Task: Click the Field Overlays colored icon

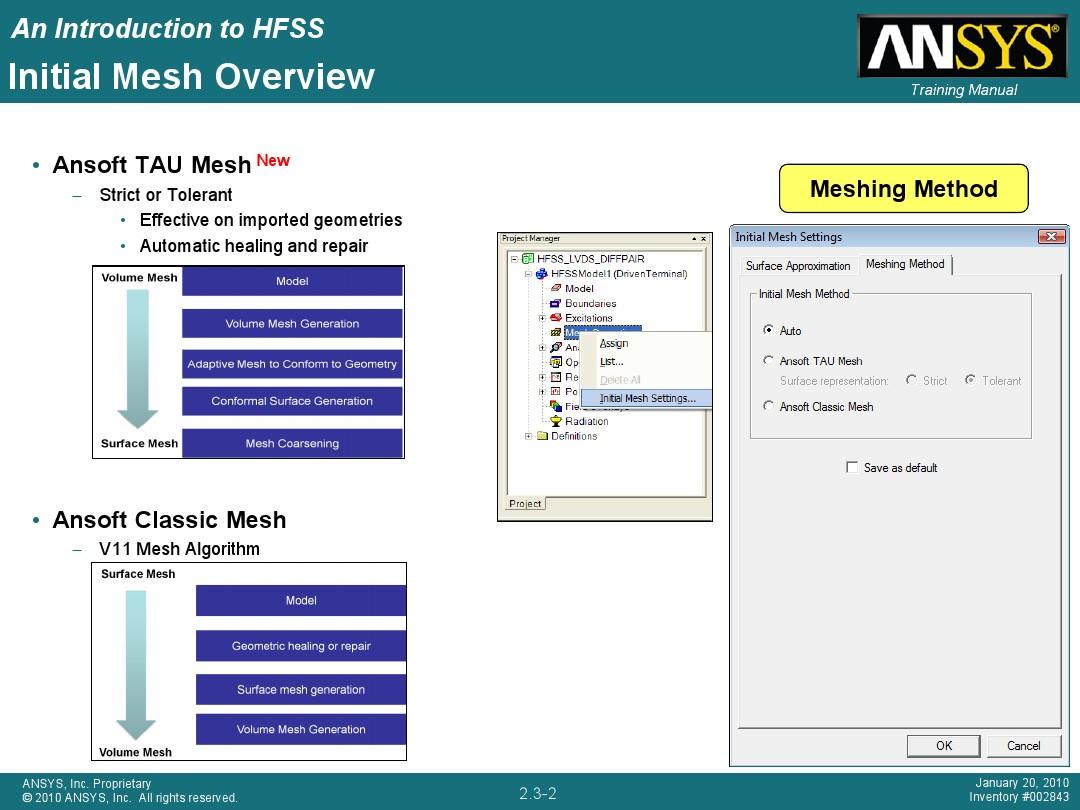Action: (556, 406)
